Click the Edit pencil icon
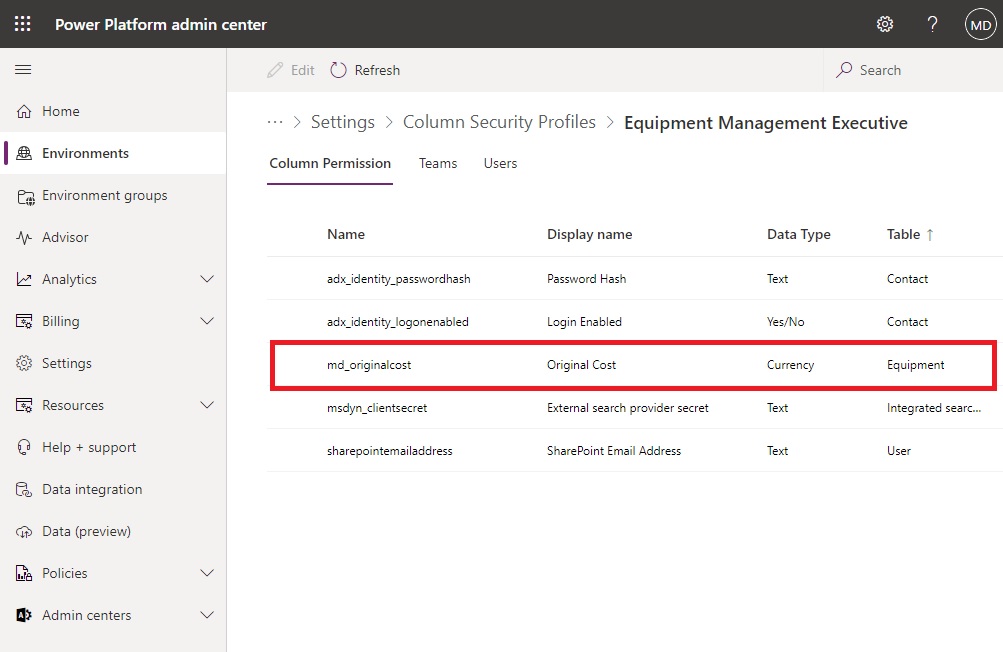The height and width of the screenshot is (652, 1003). tap(275, 70)
